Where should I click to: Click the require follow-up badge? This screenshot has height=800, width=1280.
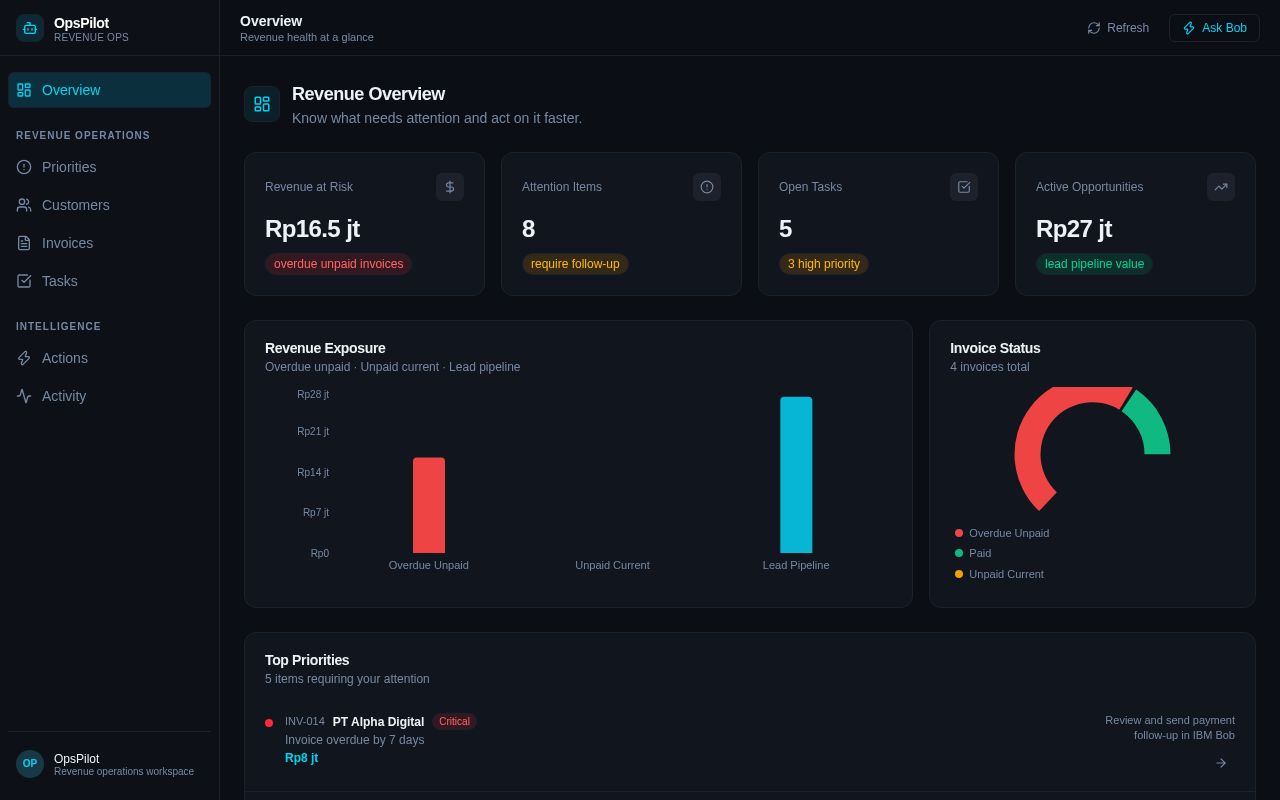575,264
